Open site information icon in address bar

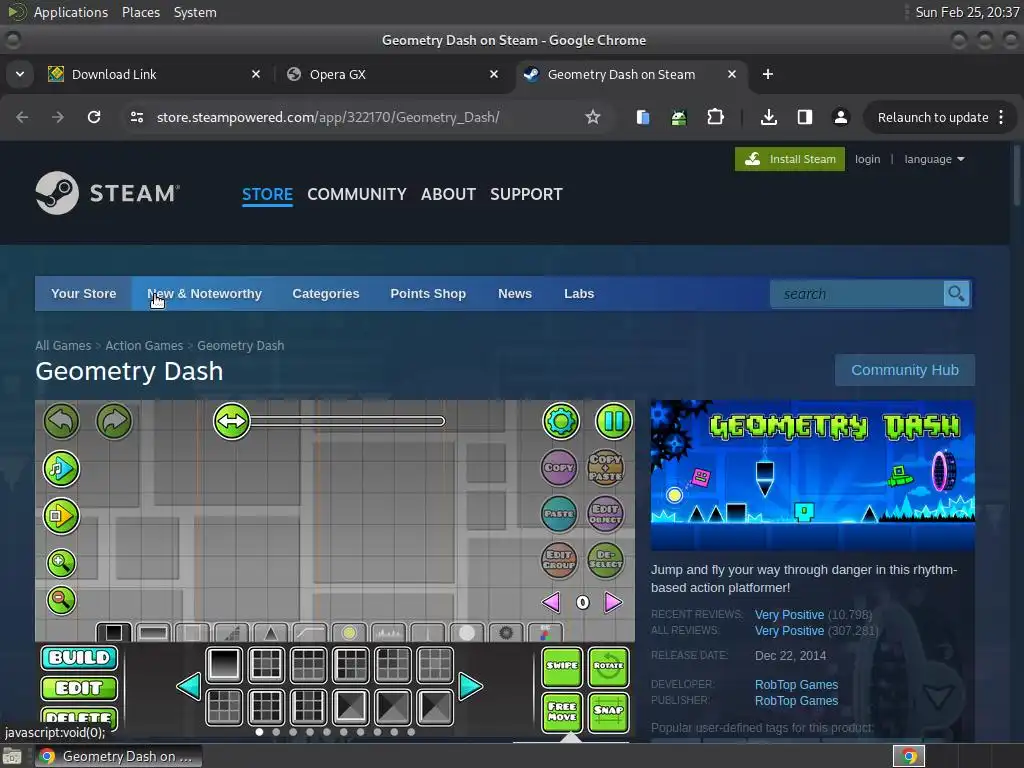click(137, 117)
